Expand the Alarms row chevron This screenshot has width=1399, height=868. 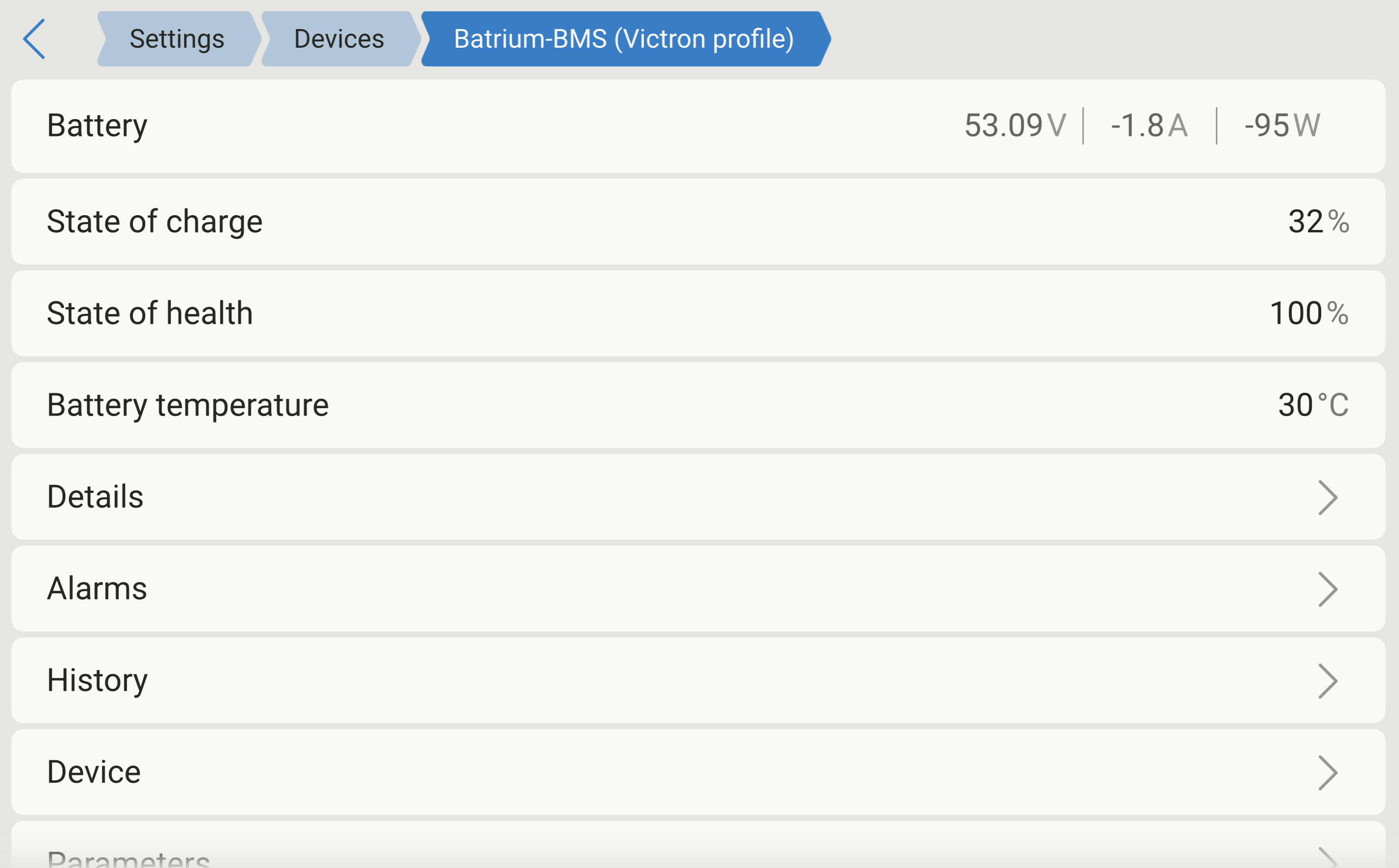pos(1327,589)
